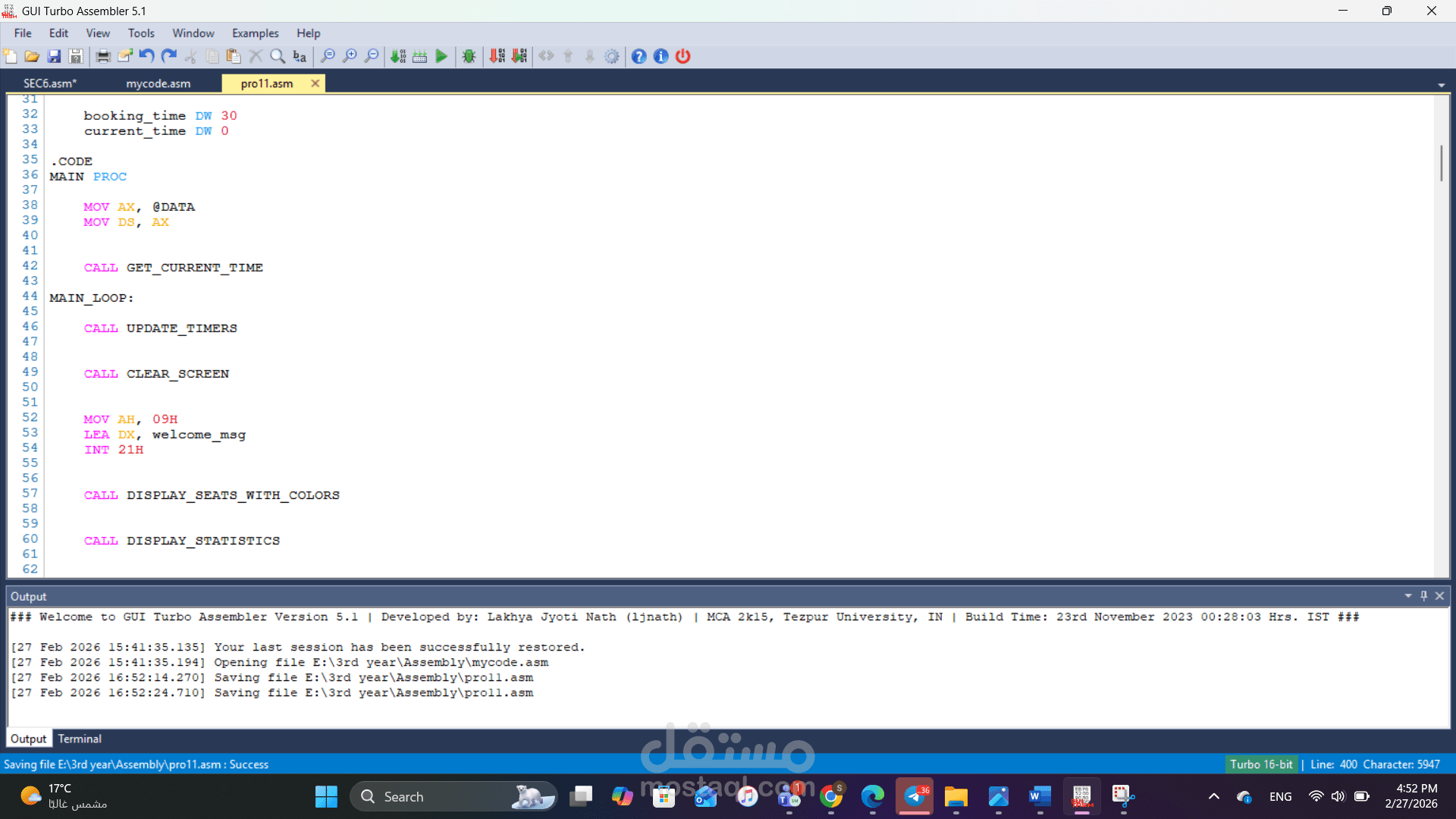This screenshot has width=1456, height=819.
Task: Switch to the mycode.asm tab
Action: point(158,83)
